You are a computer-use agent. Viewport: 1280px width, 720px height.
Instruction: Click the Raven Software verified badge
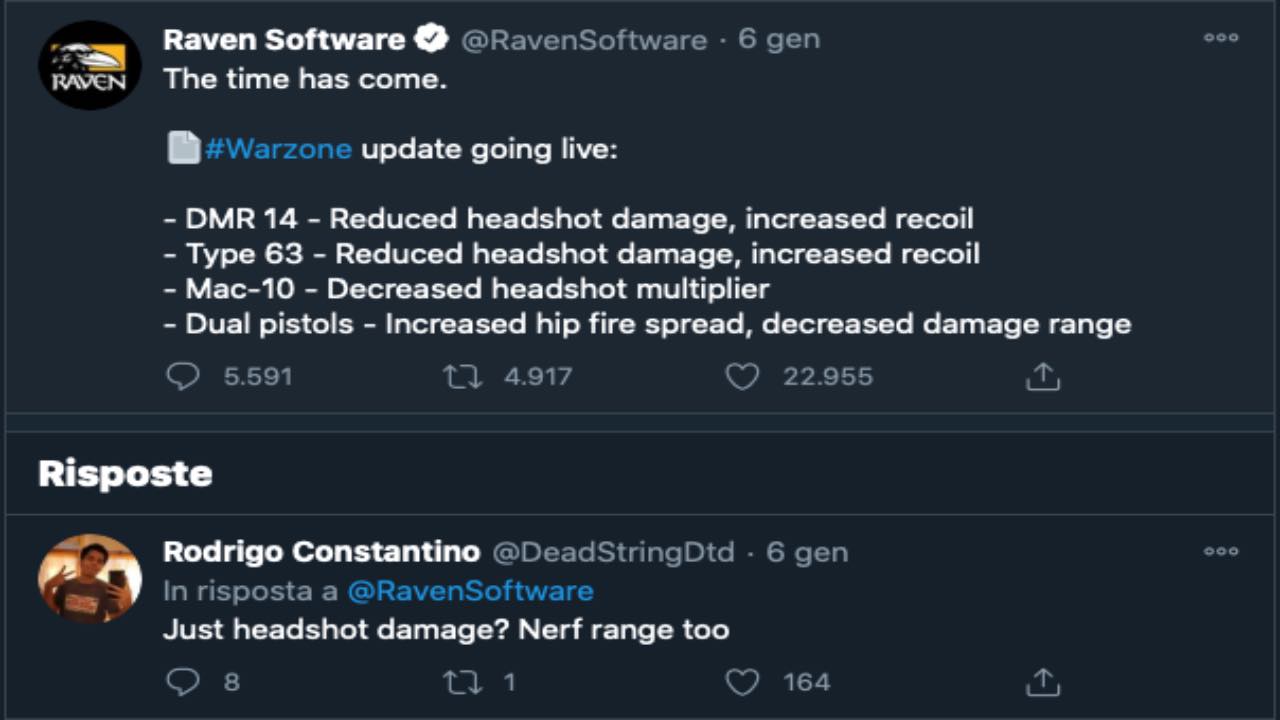coord(431,40)
